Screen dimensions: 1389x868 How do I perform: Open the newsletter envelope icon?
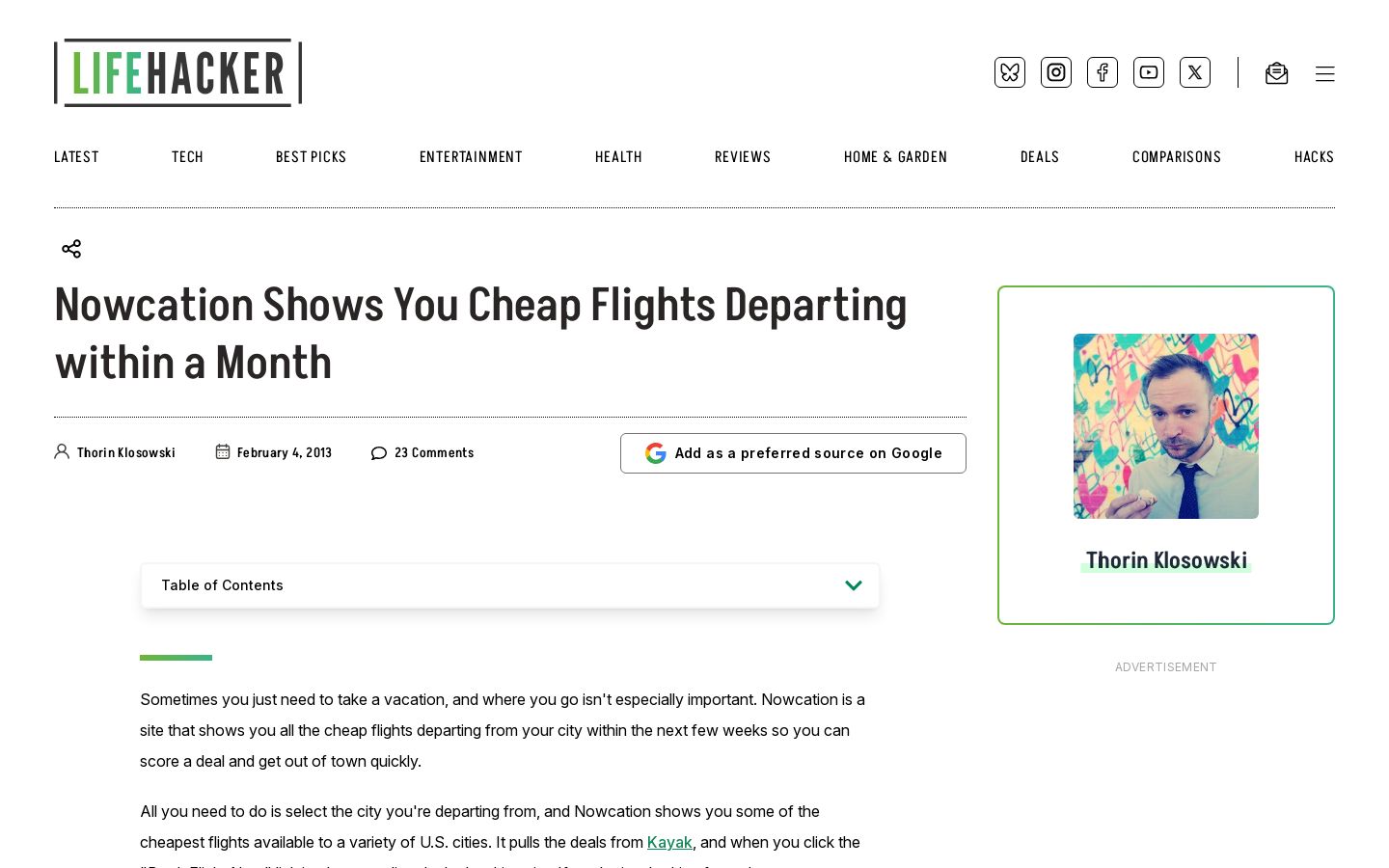click(1277, 73)
